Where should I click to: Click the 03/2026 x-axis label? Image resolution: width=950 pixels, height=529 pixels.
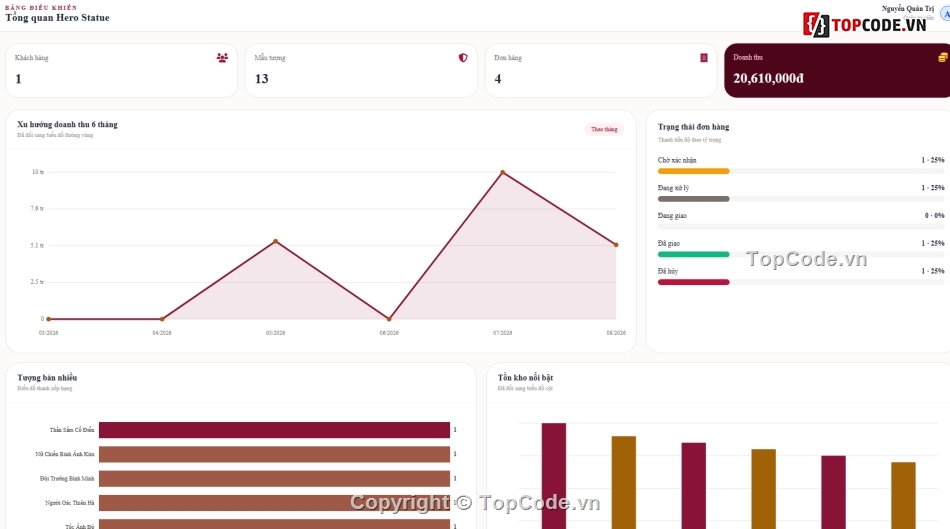pos(48,333)
